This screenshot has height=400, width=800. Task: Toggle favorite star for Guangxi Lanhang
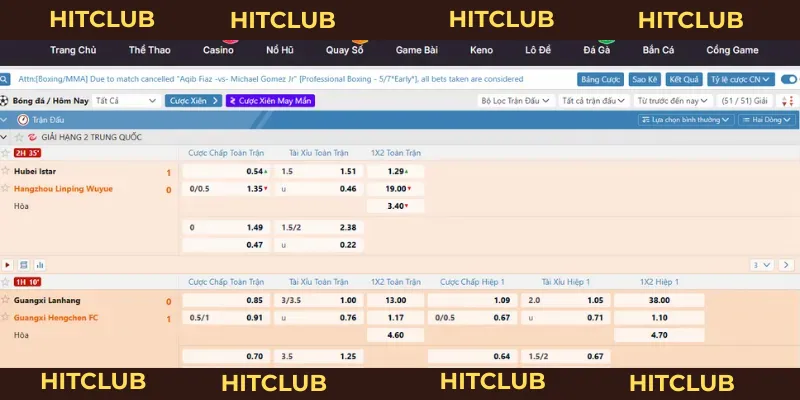point(5,299)
